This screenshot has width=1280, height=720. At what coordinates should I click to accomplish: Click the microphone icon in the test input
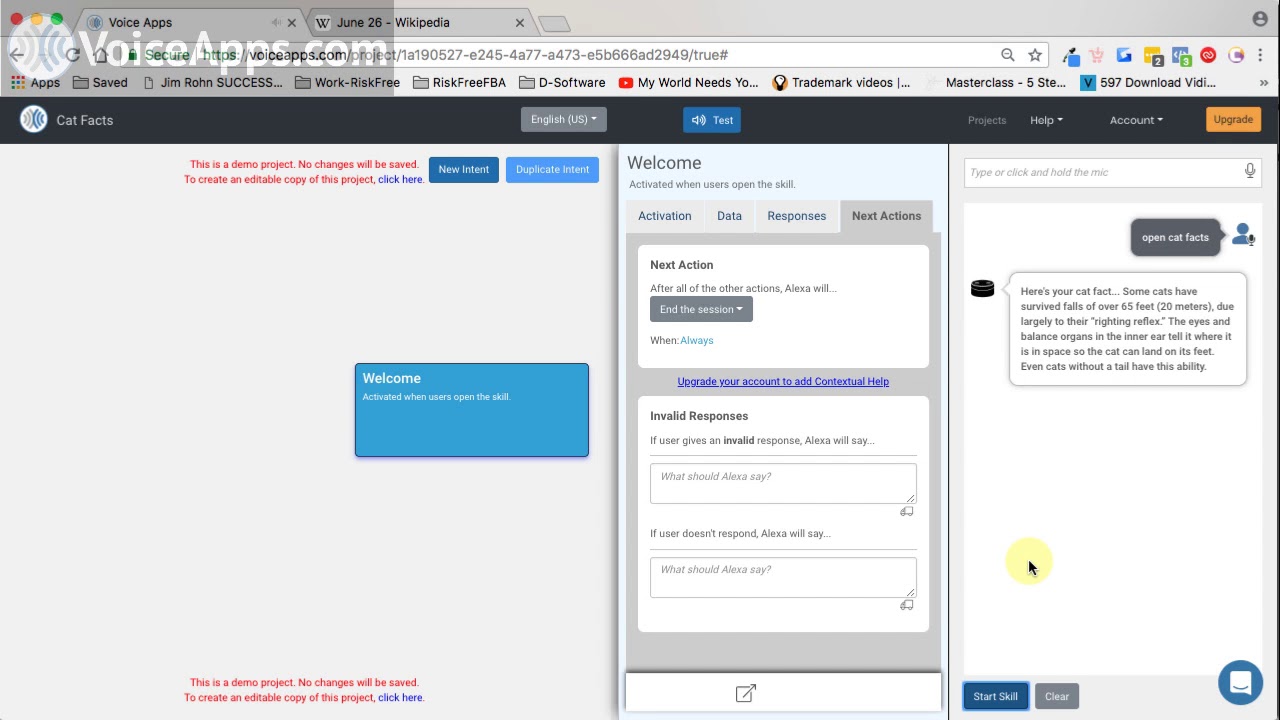coord(1250,172)
